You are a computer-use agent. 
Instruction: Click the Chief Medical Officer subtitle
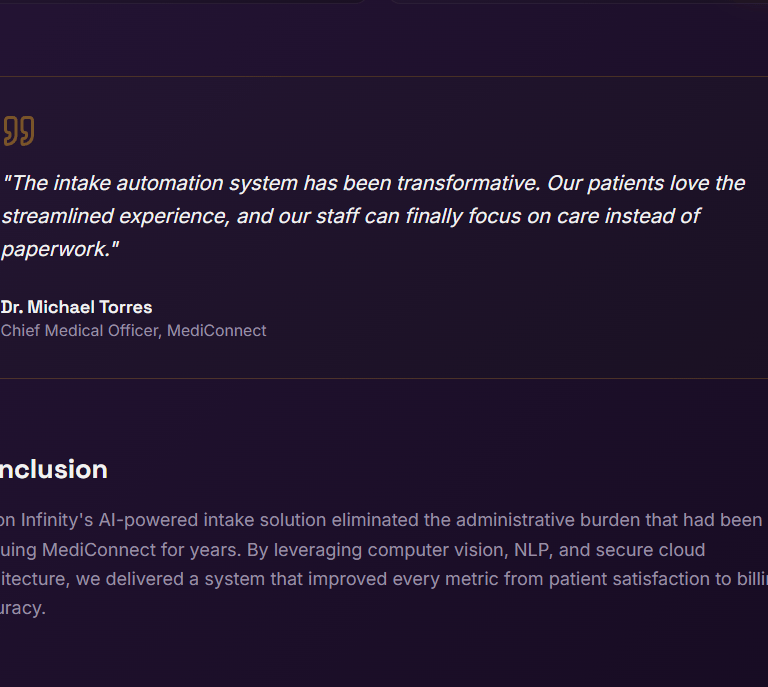click(x=80, y=331)
